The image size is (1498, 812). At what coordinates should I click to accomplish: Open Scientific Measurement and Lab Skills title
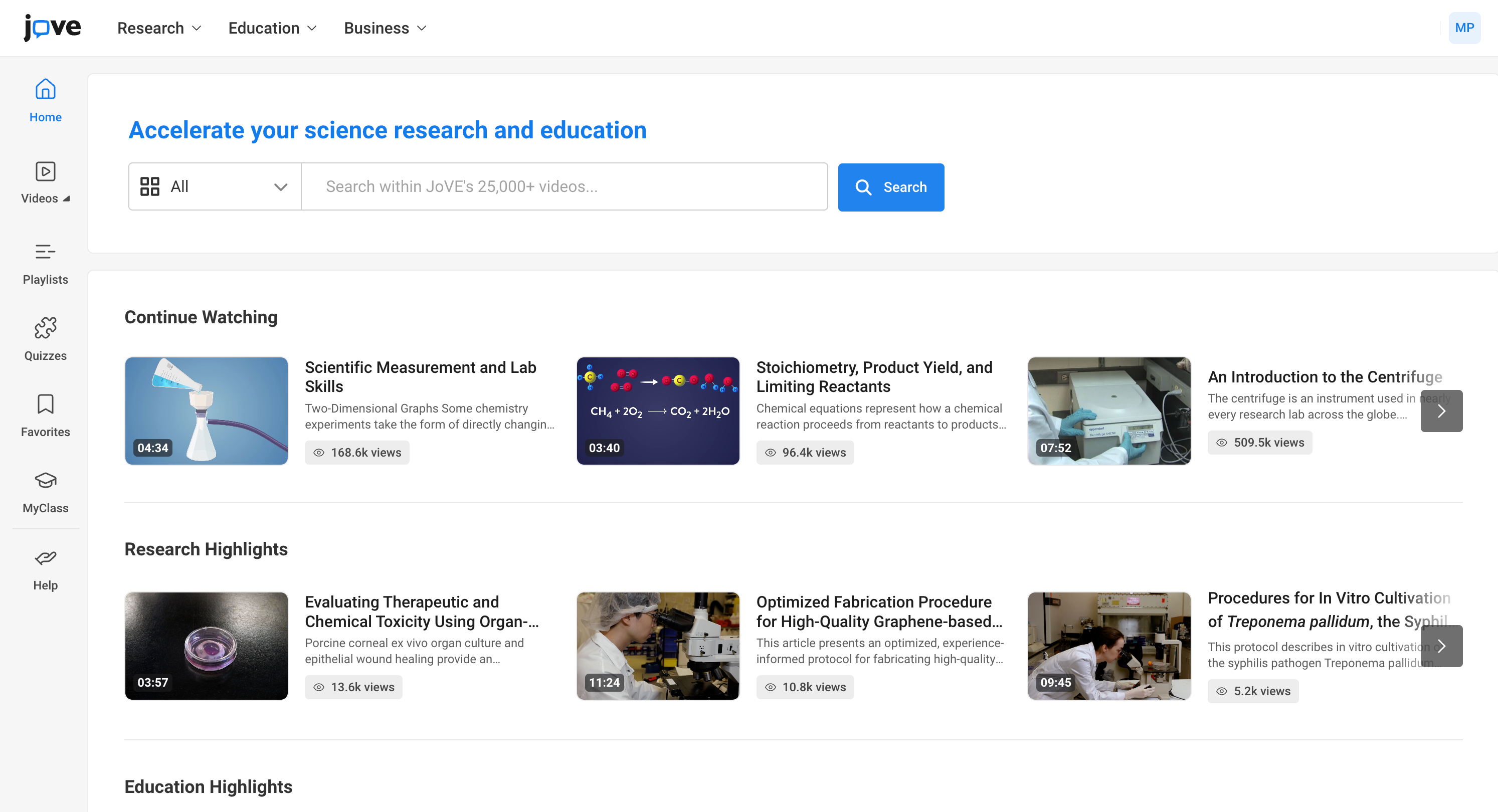[x=420, y=376]
